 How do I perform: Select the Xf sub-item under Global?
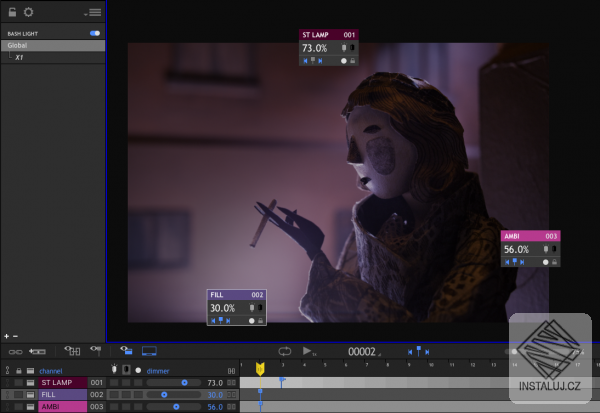[19, 57]
